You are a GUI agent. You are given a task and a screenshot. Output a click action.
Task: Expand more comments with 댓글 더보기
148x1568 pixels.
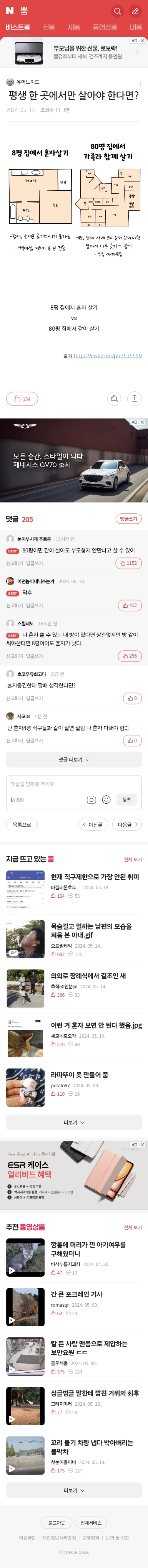(x=74, y=760)
